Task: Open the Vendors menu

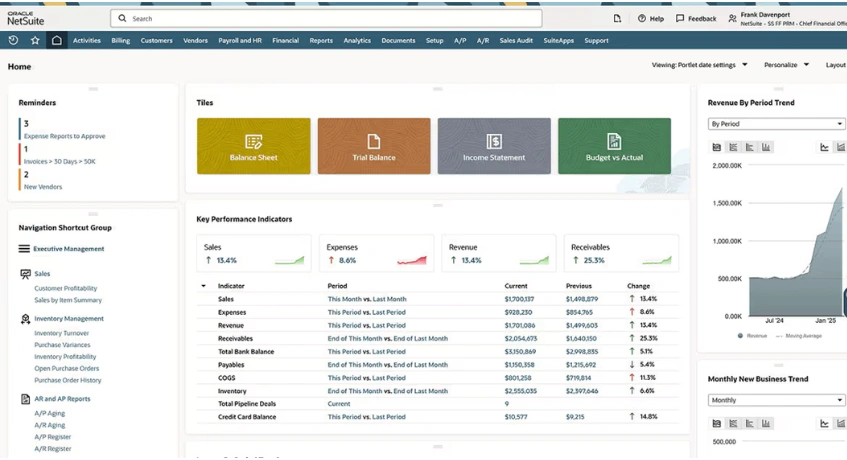Action: (x=196, y=40)
